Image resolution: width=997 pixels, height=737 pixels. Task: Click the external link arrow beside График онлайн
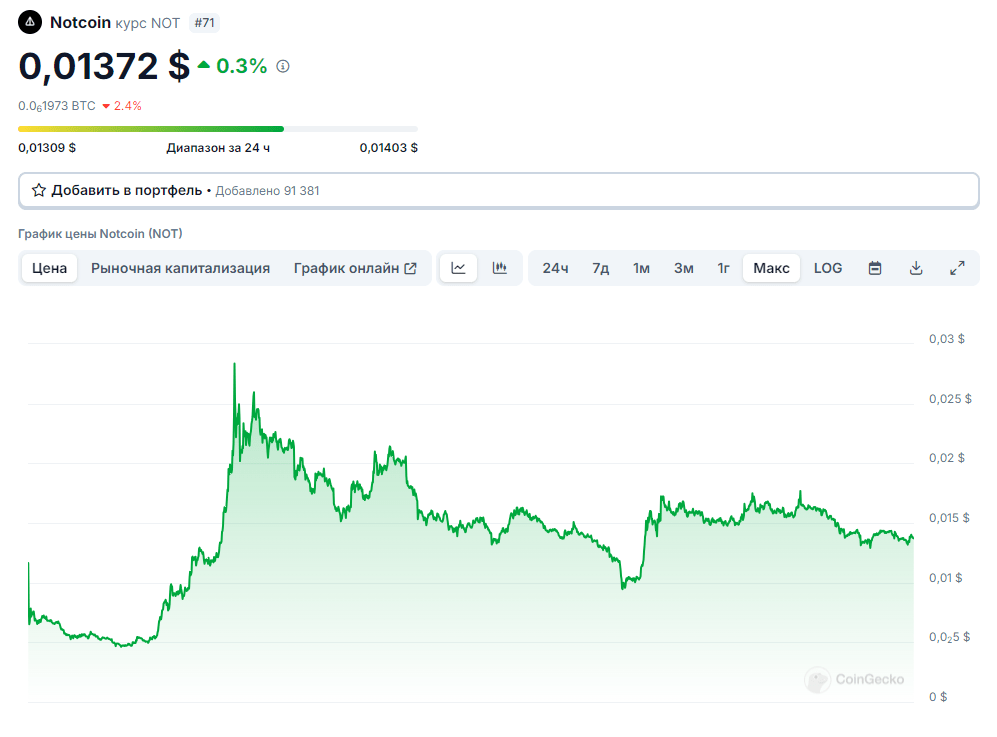411,268
